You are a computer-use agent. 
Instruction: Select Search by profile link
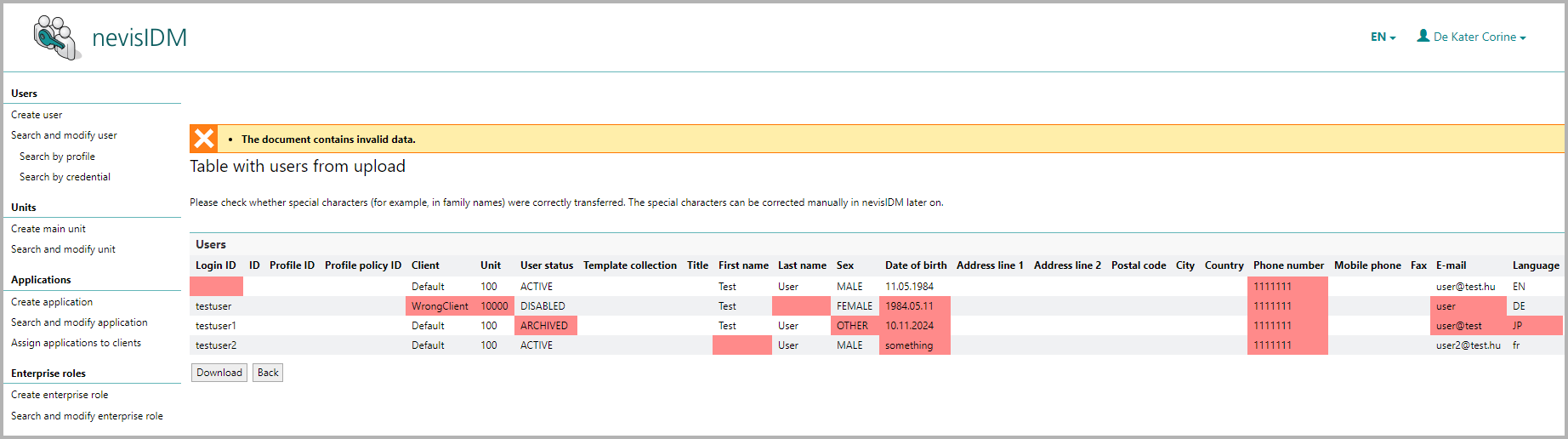(x=57, y=157)
